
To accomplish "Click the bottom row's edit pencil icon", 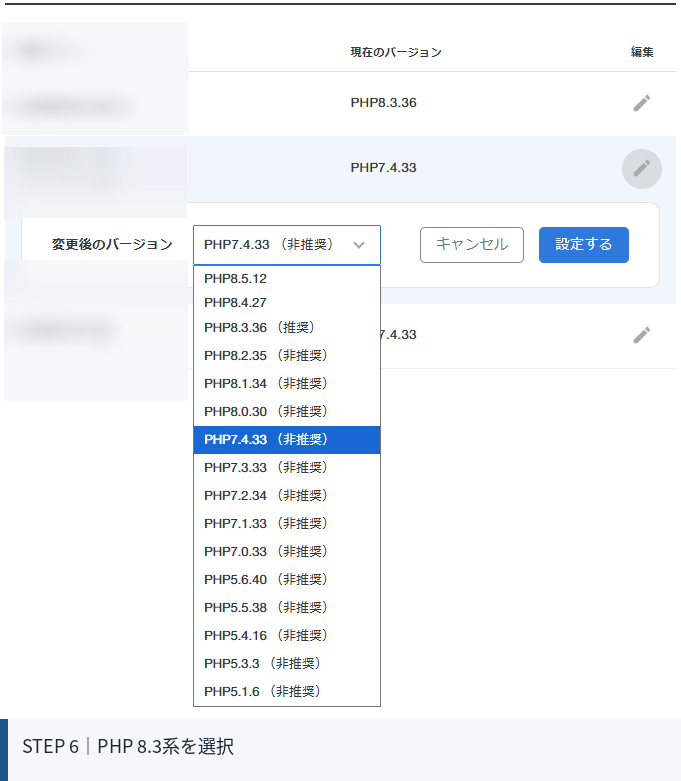I will (x=642, y=335).
